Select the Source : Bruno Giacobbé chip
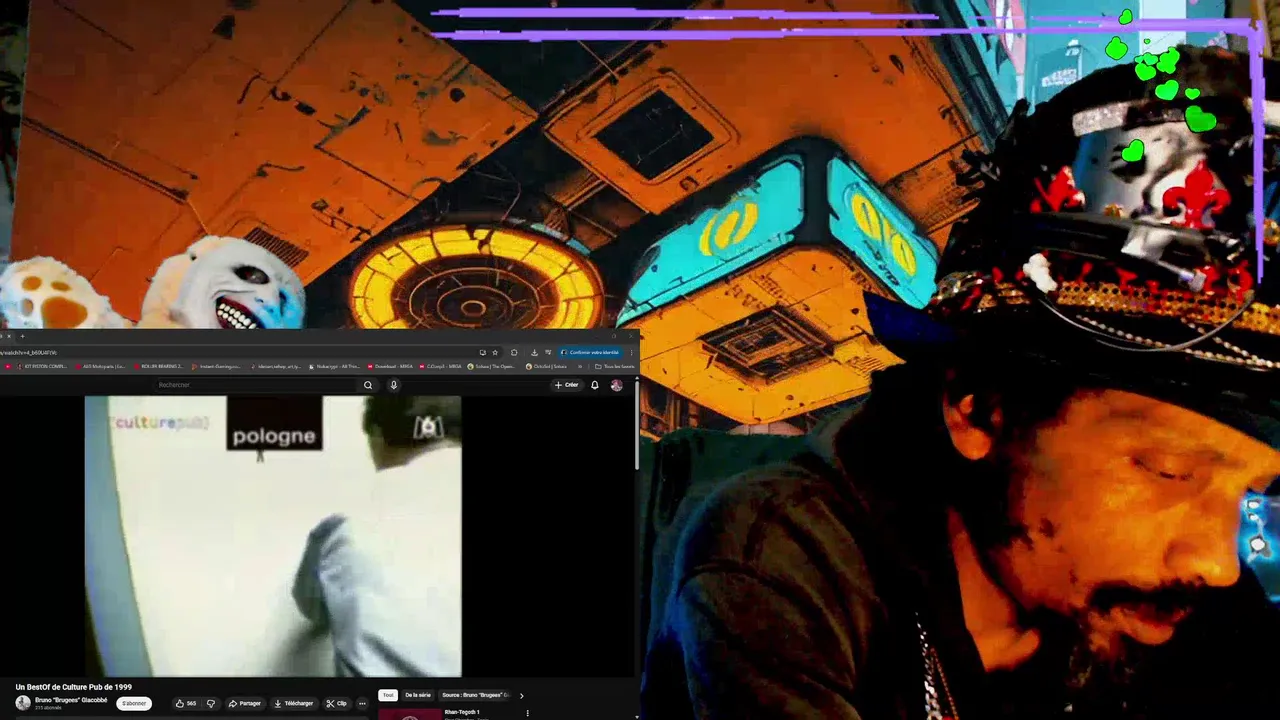This screenshot has height=720, width=1280. 475,695
